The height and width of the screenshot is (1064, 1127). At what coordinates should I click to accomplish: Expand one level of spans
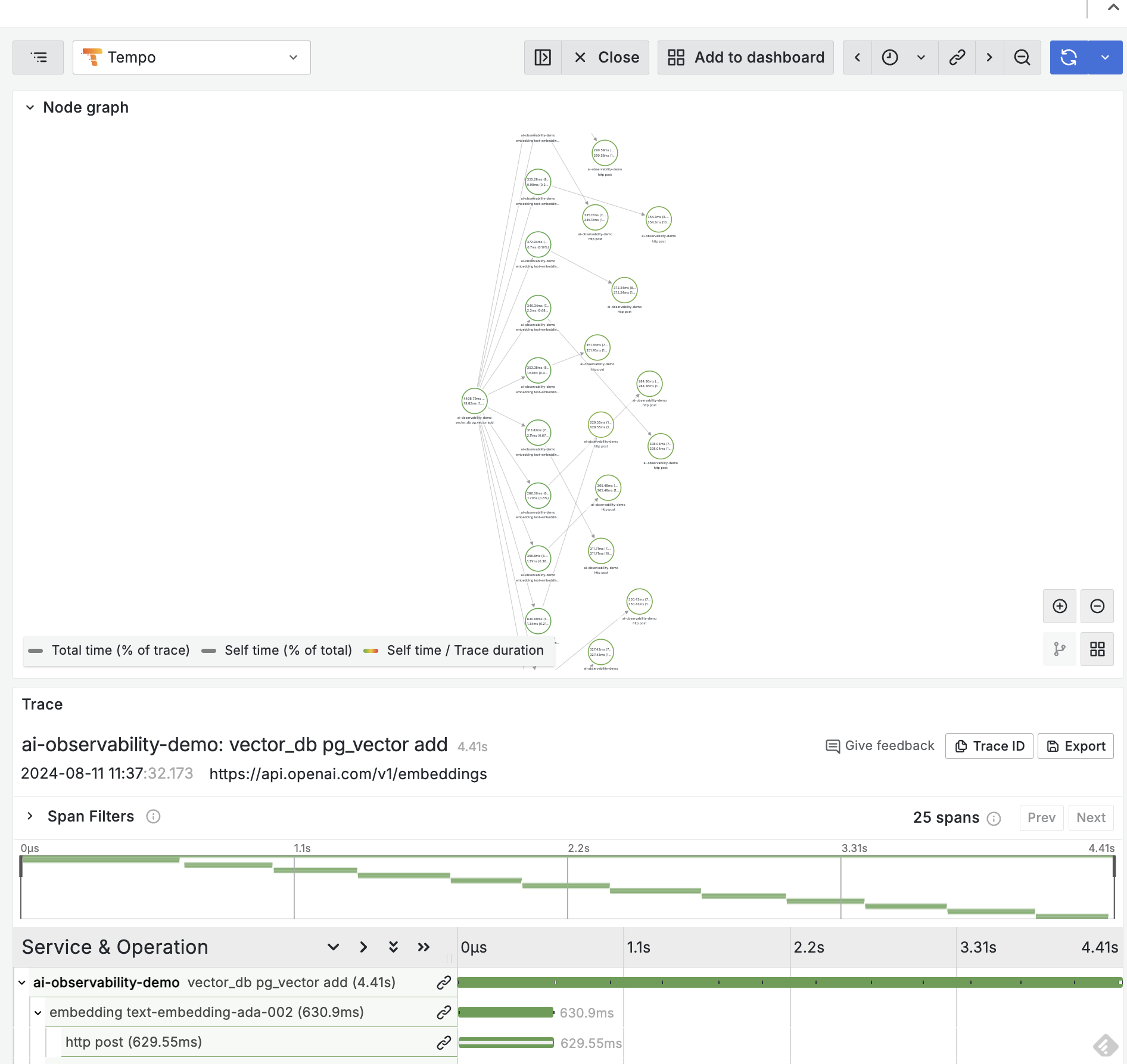(x=333, y=947)
